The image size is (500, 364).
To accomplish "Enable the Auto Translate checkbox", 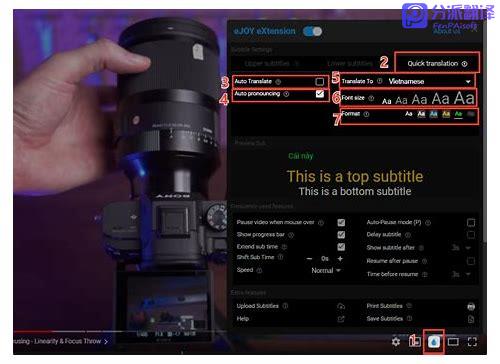I will click(x=319, y=82).
